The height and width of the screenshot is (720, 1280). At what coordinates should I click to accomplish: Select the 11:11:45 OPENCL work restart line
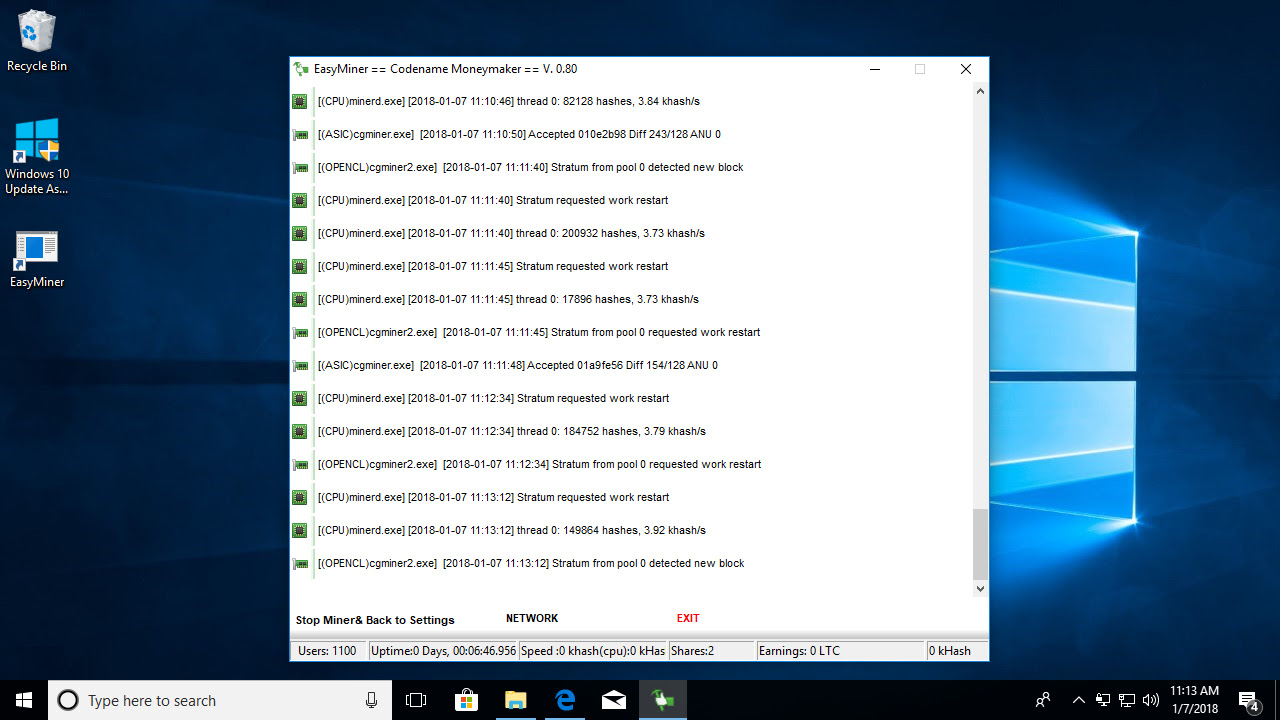(539, 332)
